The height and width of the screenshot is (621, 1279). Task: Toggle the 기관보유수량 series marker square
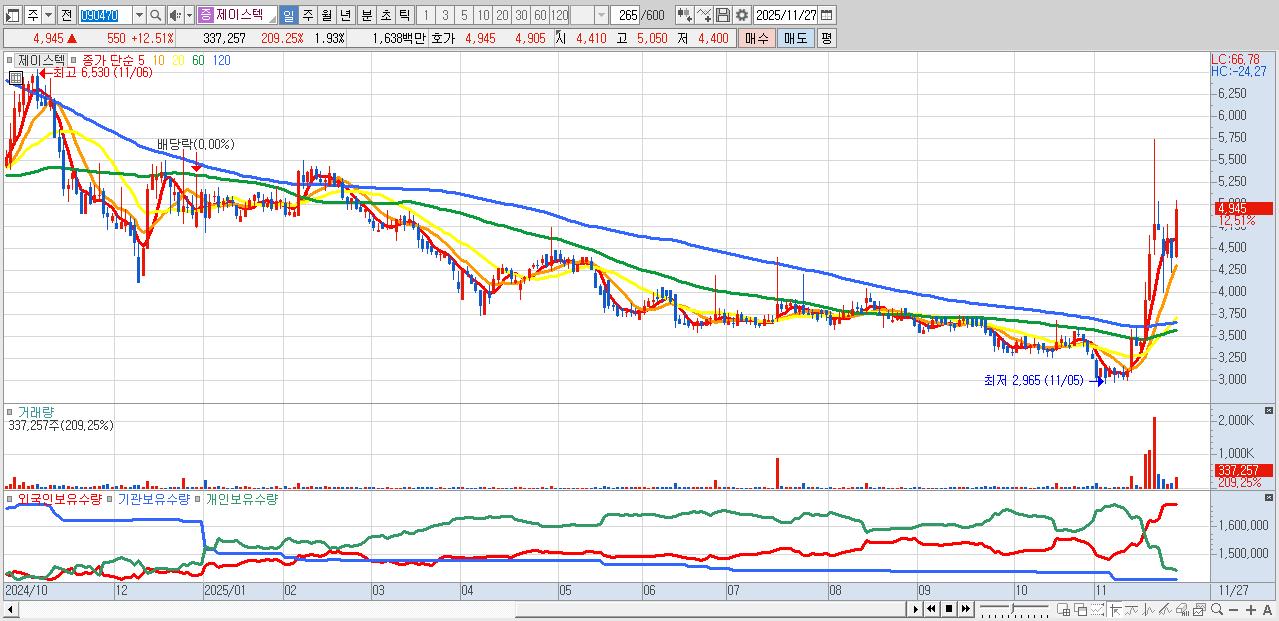click(x=111, y=498)
